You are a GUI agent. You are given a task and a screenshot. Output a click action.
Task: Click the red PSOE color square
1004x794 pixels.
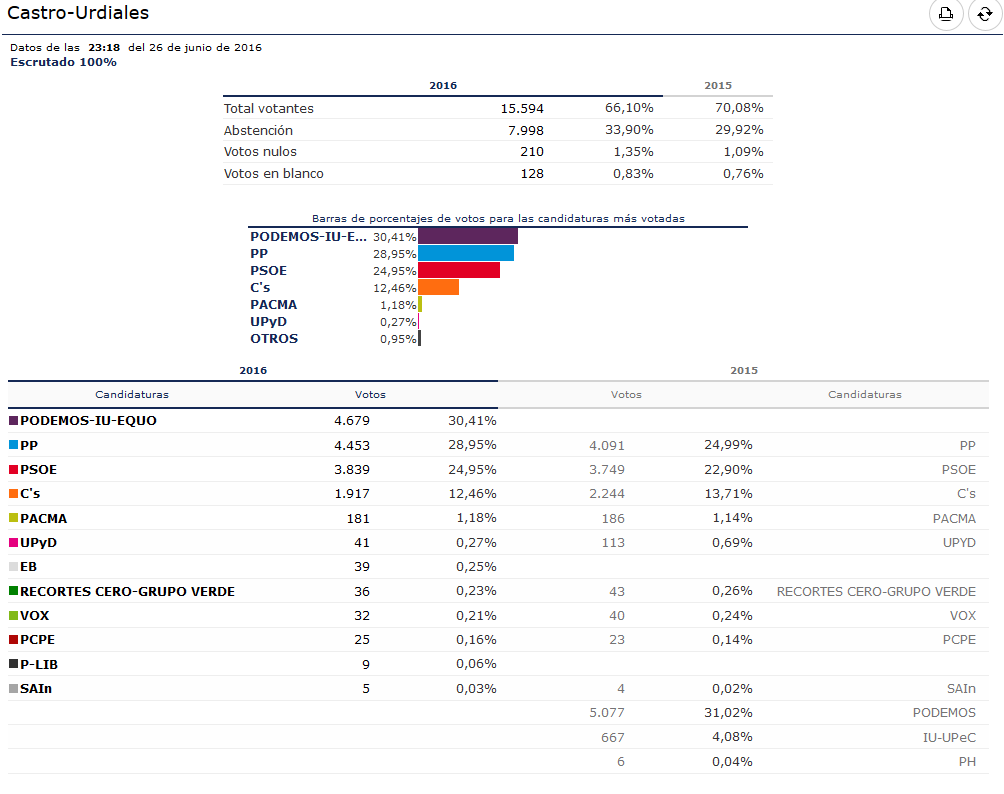click(x=13, y=469)
